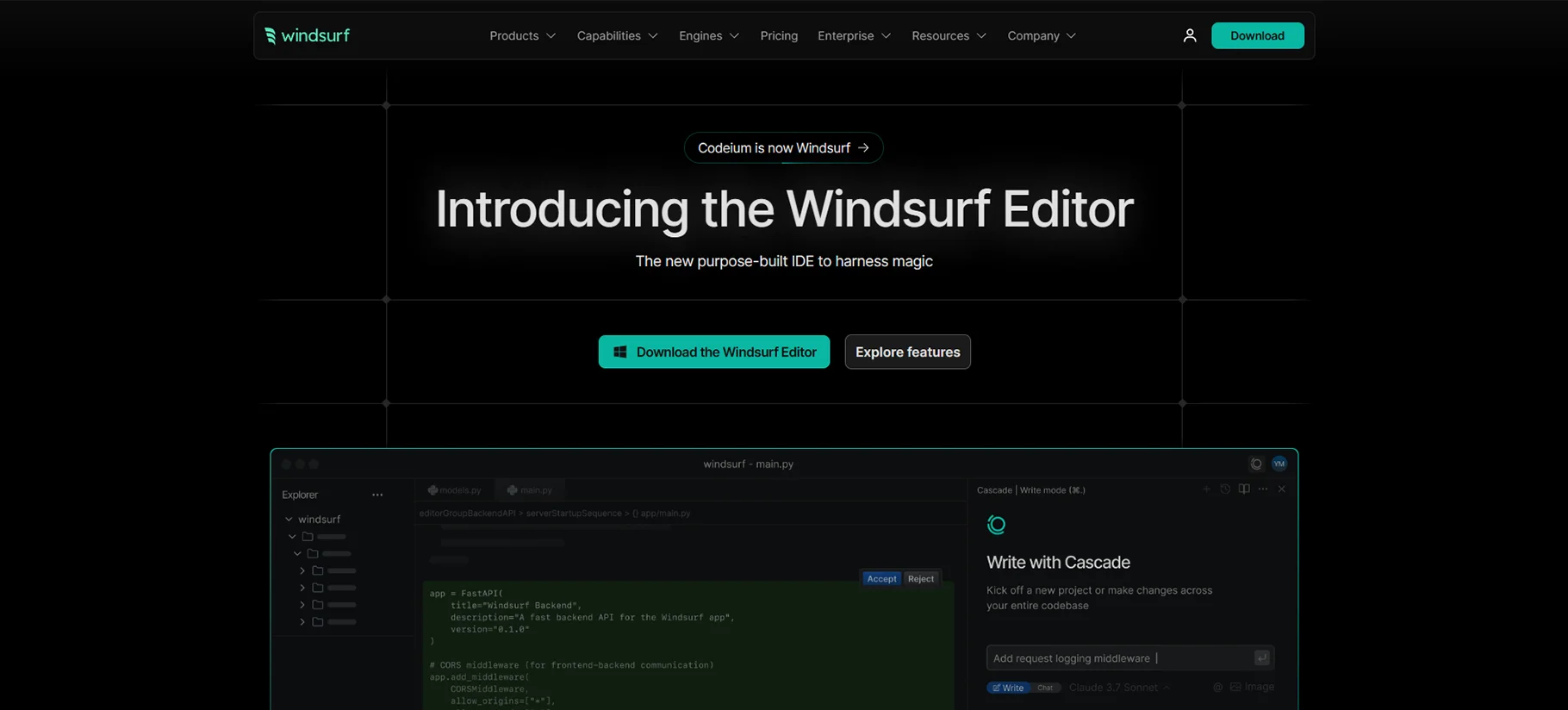The height and width of the screenshot is (710, 1568).
Task: Expand the last collapsed folder in Explorer
Action: pos(302,622)
